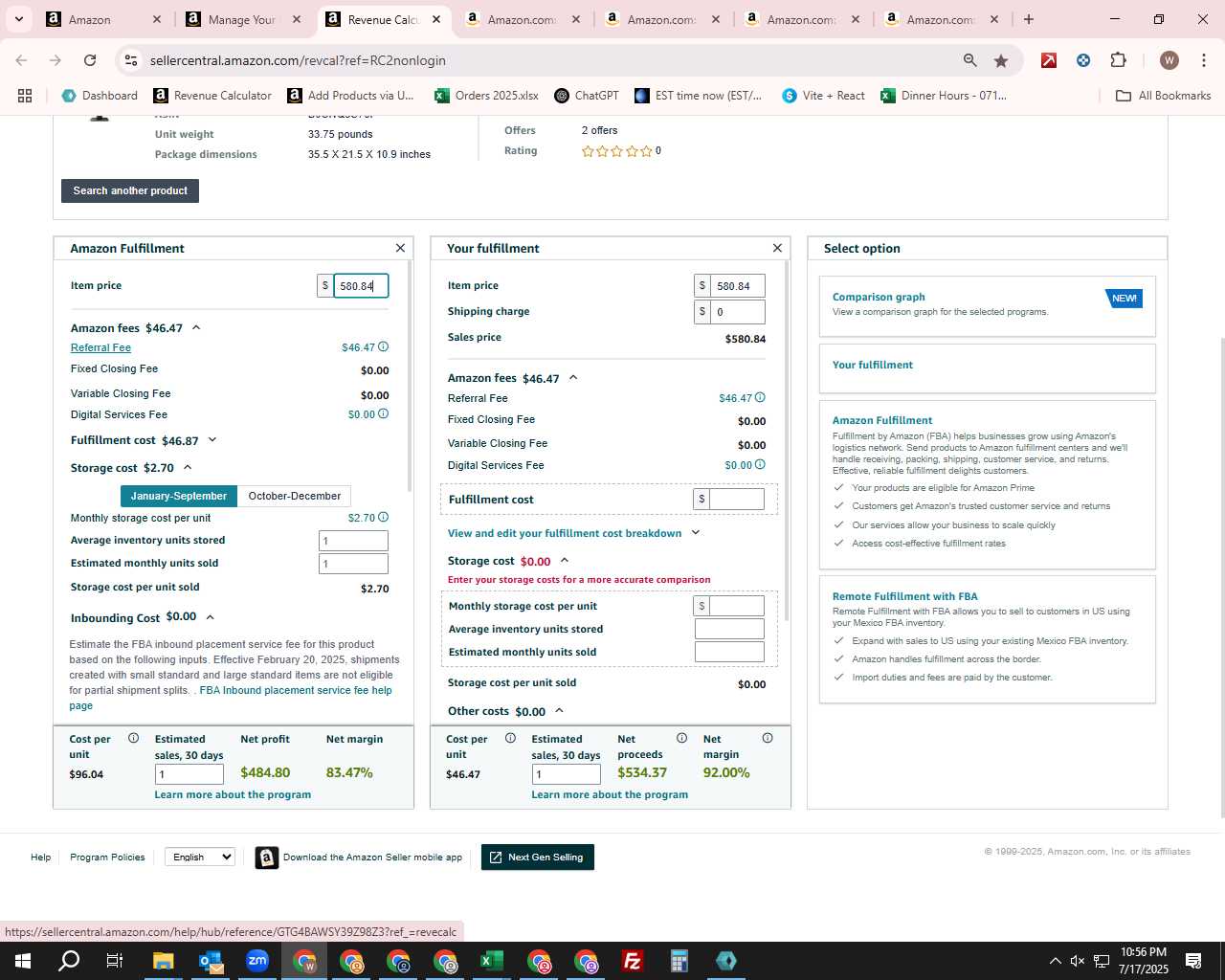Viewport: 1225px width, 980px height.
Task: Open Zoom from the taskbar
Action: pos(257,961)
